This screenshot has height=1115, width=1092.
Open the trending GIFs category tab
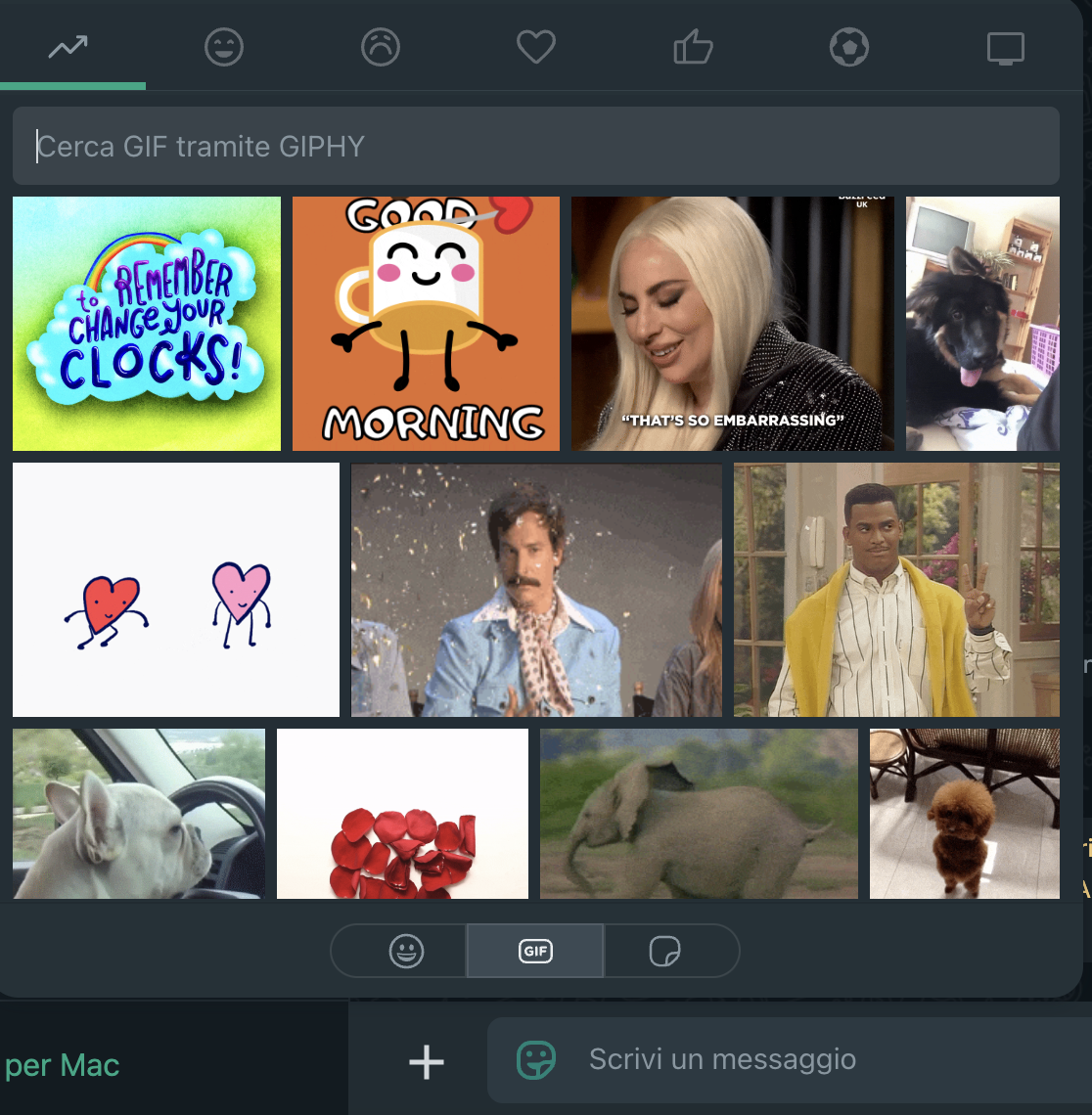(68, 47)
